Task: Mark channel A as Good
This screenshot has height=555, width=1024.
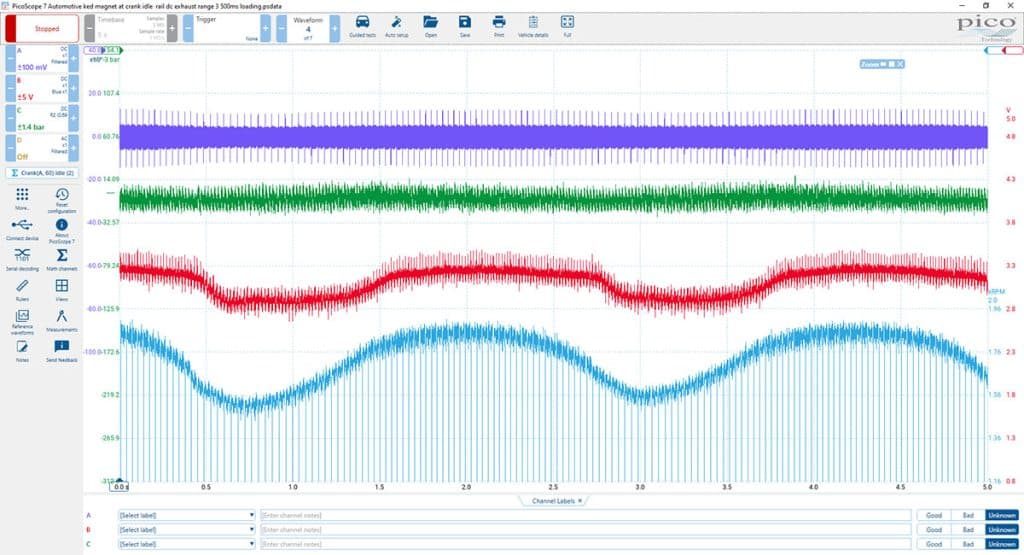Action: tap(934, 515)
